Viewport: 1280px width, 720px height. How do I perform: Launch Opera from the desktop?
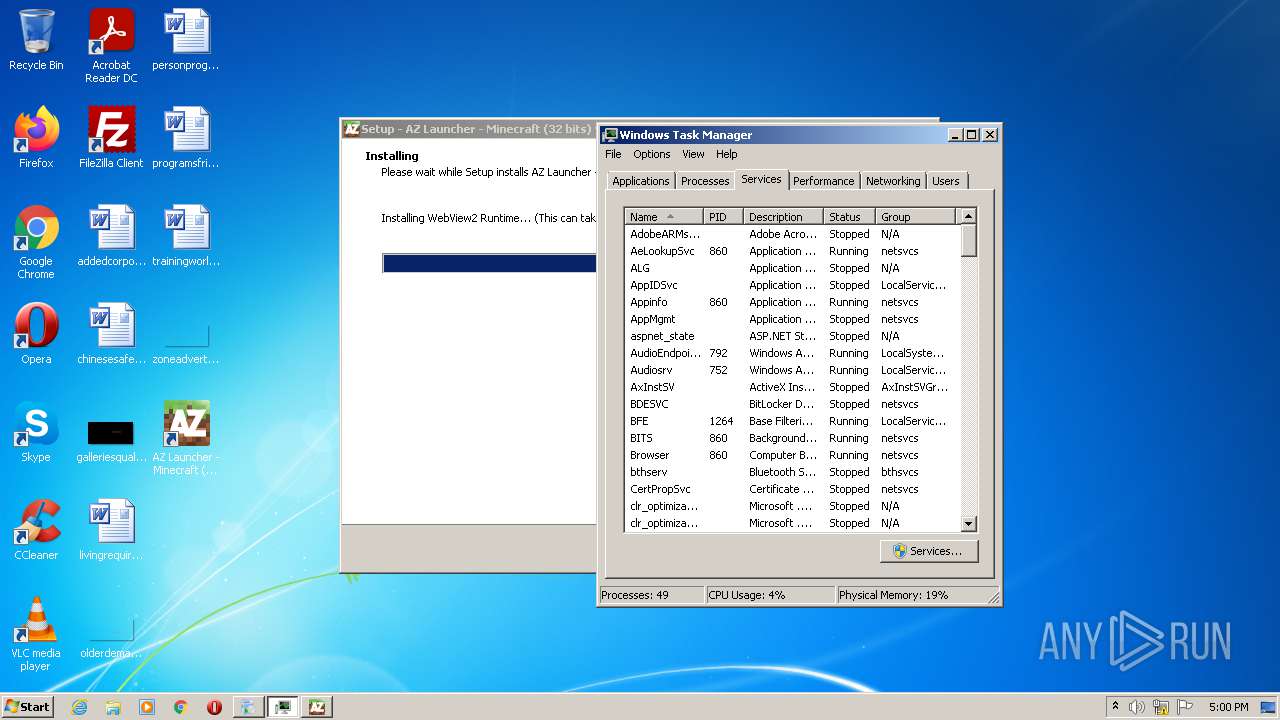click(x=36, y=334)
